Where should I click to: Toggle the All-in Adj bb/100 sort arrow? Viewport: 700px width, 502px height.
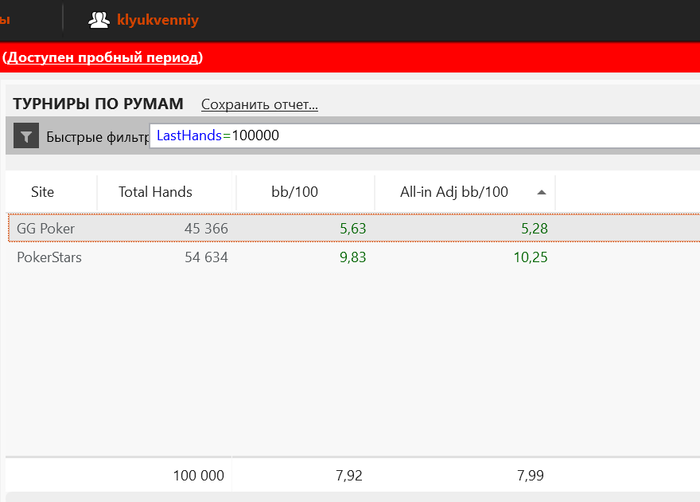pyautogui.click(x=542, y=192)
